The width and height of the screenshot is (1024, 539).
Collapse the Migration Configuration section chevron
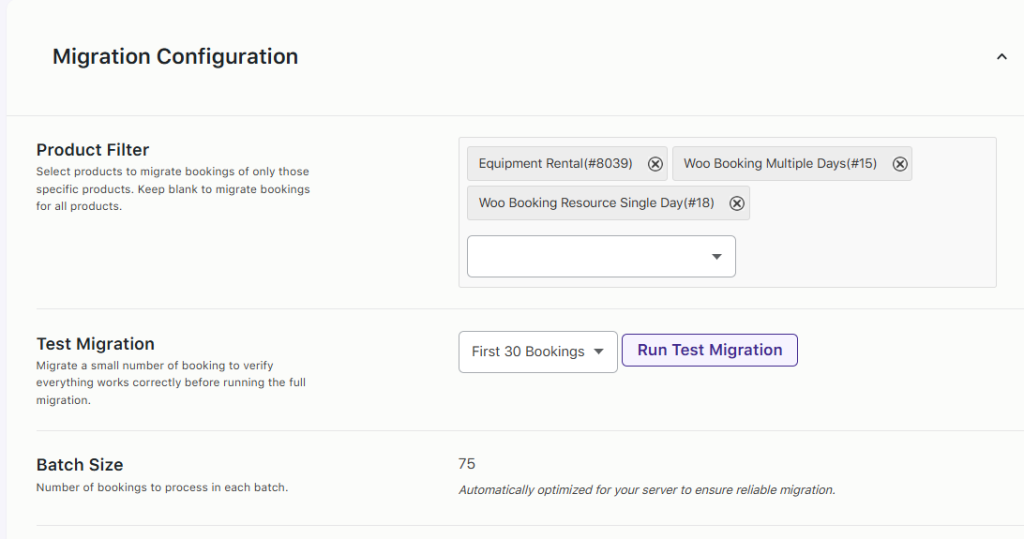(x=1001, y=57)
